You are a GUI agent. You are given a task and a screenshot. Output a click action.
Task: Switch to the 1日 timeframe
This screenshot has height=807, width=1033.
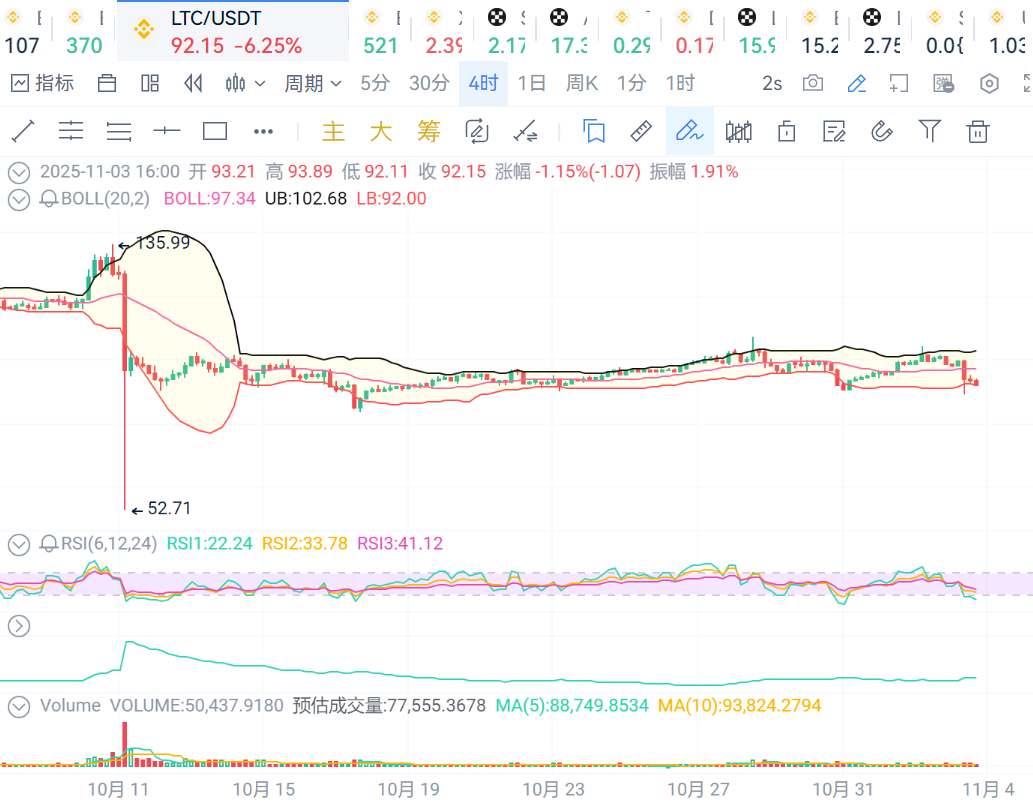pos(532,84)
